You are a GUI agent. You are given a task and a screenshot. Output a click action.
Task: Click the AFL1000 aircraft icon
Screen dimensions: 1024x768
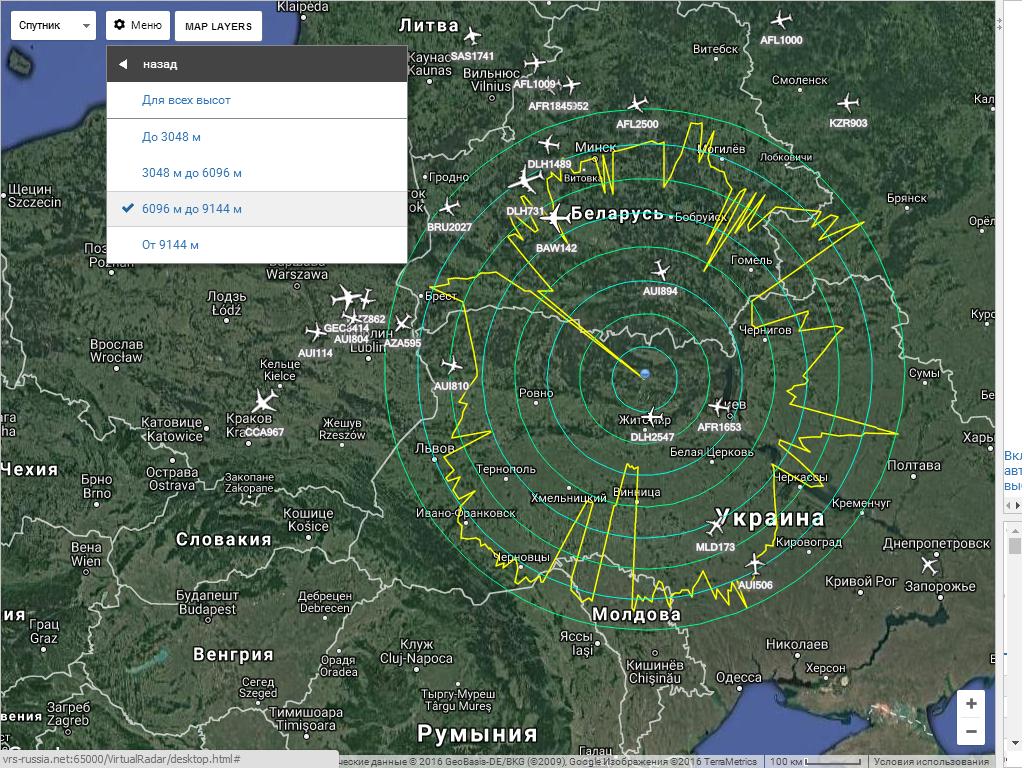(x=781, y=20)
